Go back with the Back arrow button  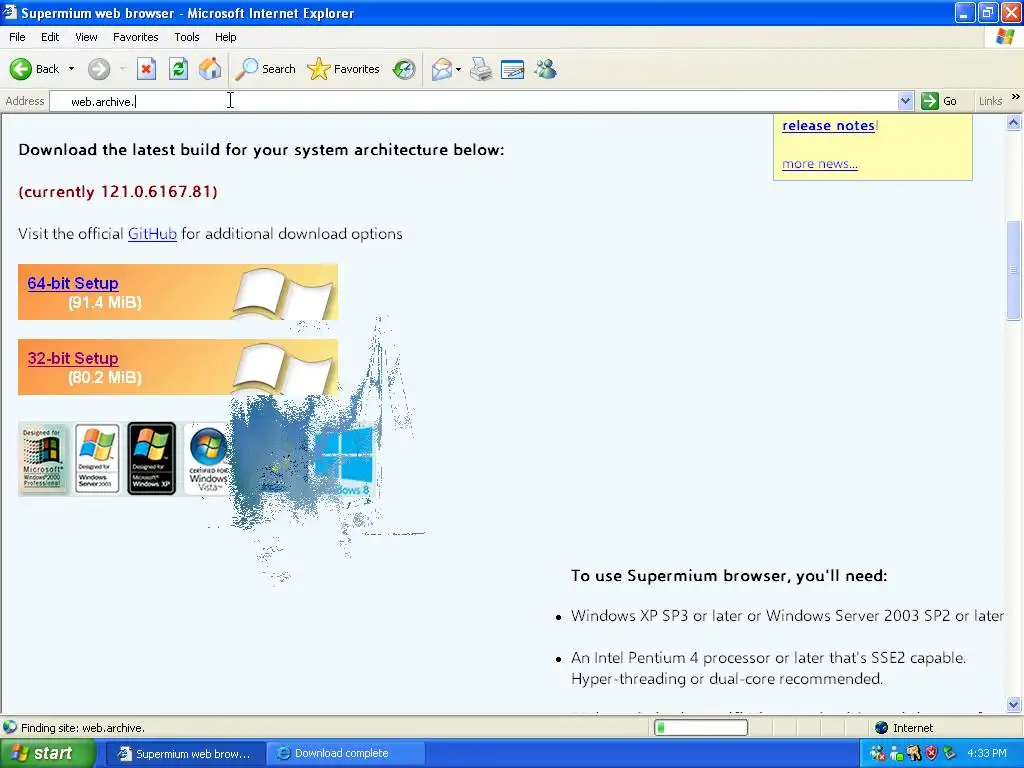[x=34, y=69]
